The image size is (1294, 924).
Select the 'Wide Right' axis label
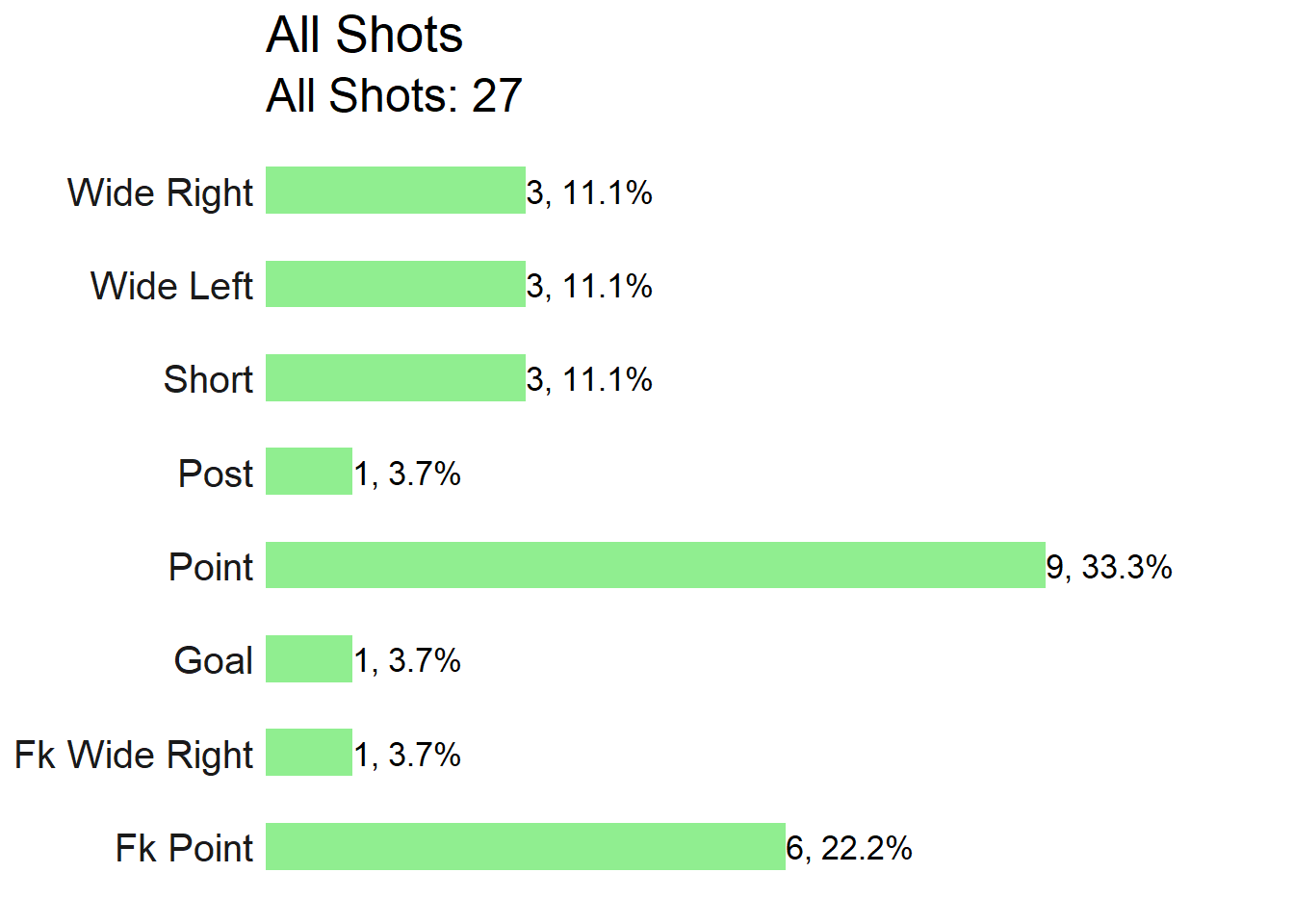tap(160, 192)
